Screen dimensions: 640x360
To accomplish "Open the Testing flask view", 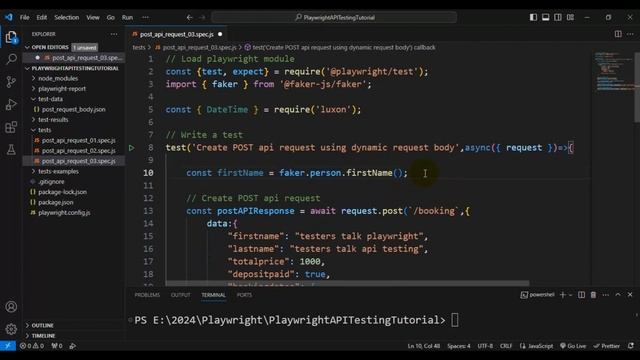I will click(11, 149).
